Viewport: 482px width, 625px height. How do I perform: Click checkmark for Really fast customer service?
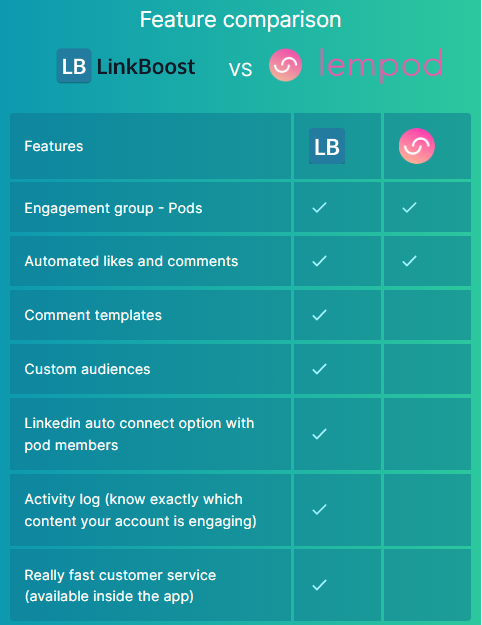click(319, 585)
